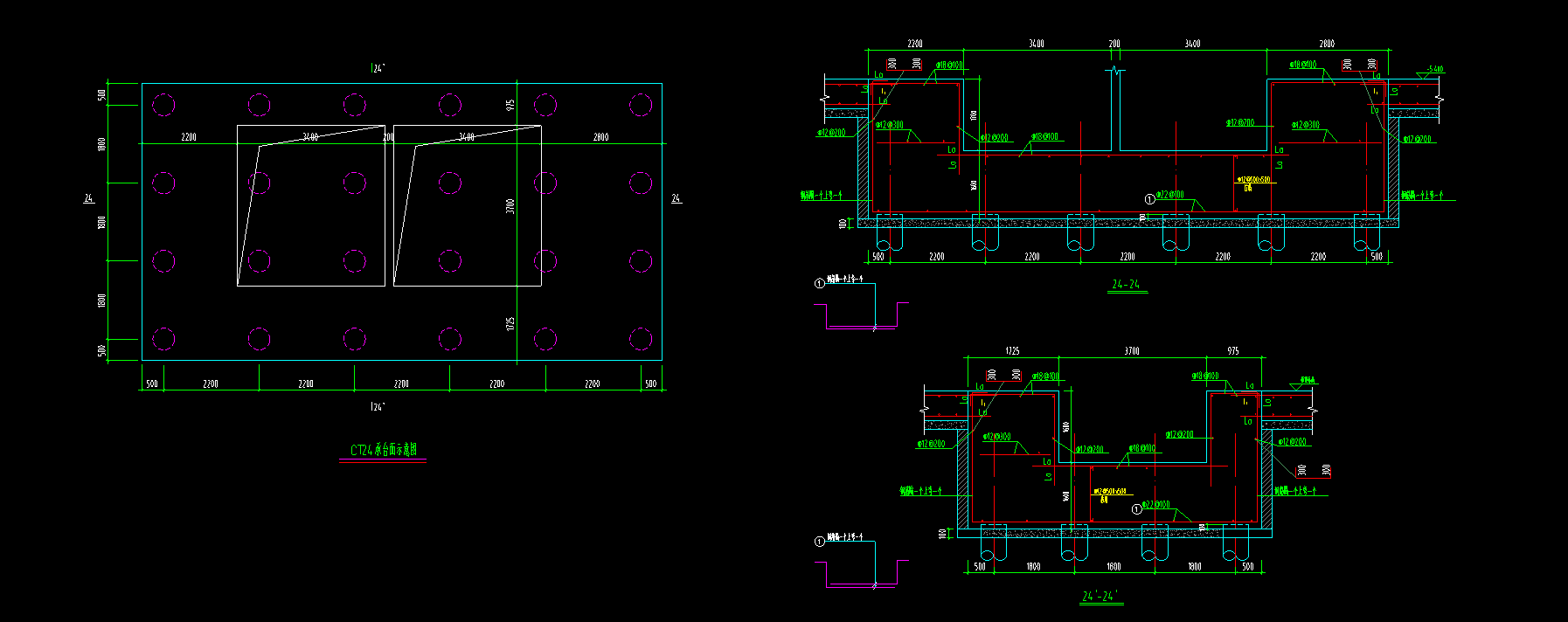Pick the 24 cut mark right of plan
Screen dimensions: 1568x622
[676, 199]
